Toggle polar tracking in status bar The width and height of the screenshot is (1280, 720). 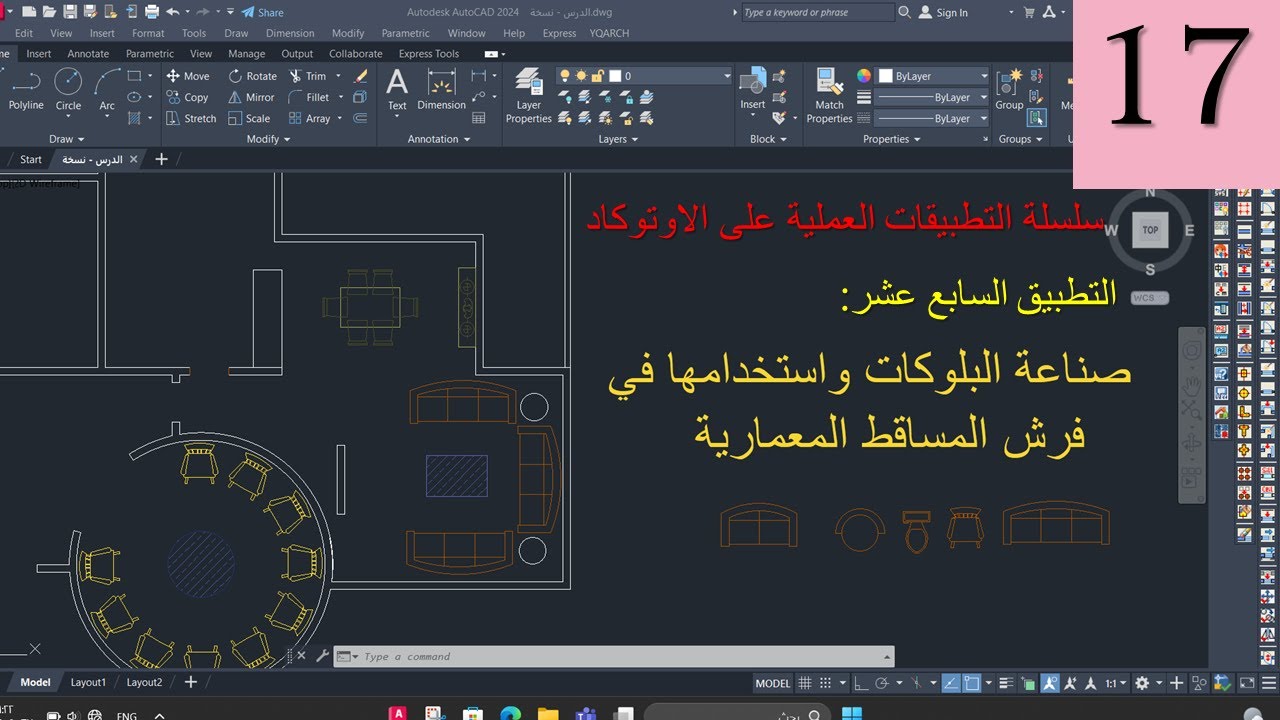click(x=882, y=683)
